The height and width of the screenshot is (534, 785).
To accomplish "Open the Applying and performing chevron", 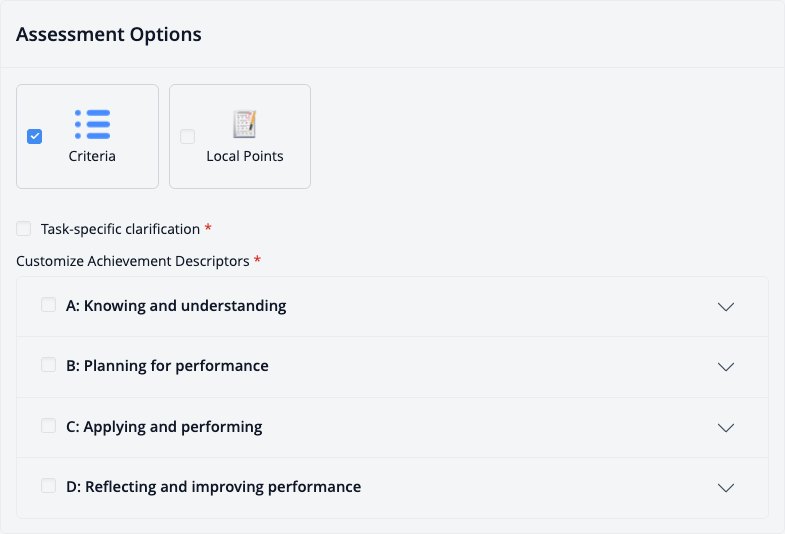I will (x=725, y=427).
